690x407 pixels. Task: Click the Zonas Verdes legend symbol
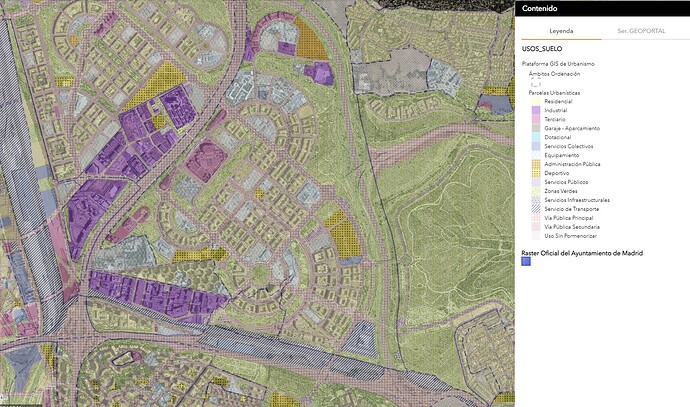pyautogui.click(x=535, y=191)
